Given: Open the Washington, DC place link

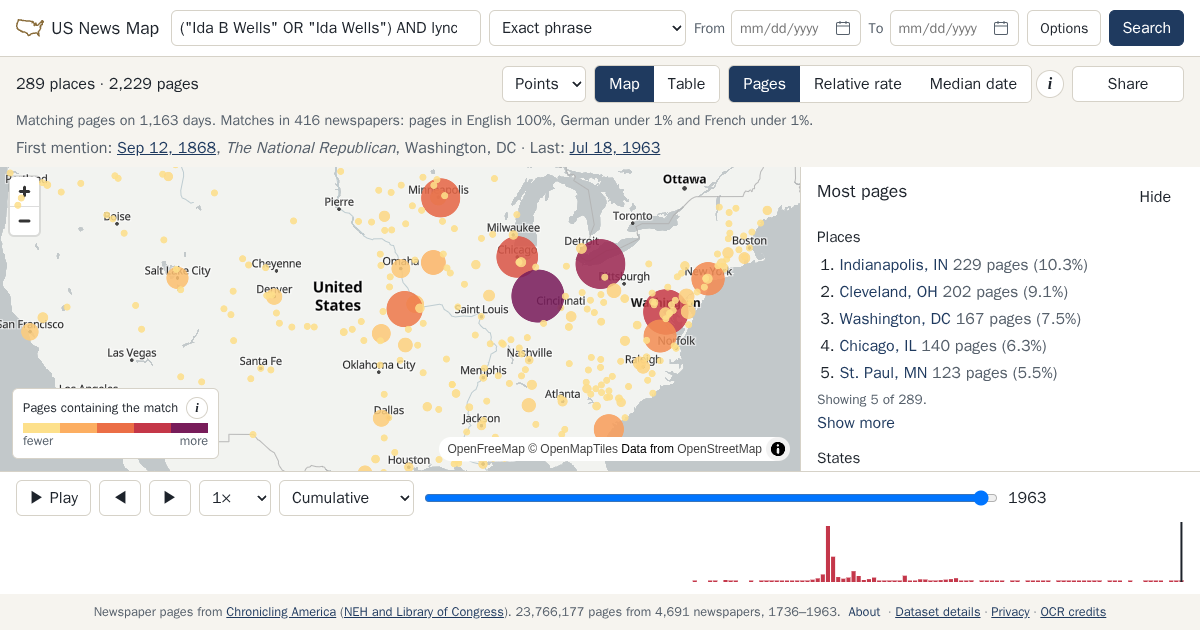Looking at the screenshot, I should pyautogui.click(x=895, y=319).
